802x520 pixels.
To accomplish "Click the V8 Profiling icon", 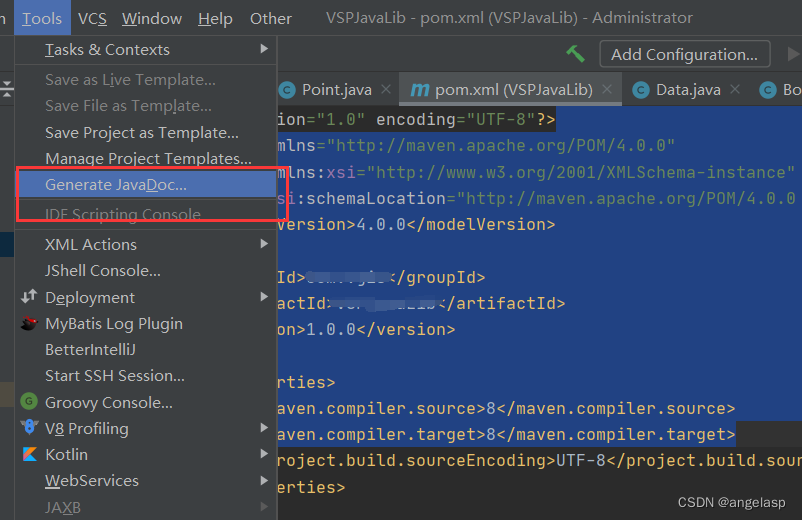I will point(28,429).
